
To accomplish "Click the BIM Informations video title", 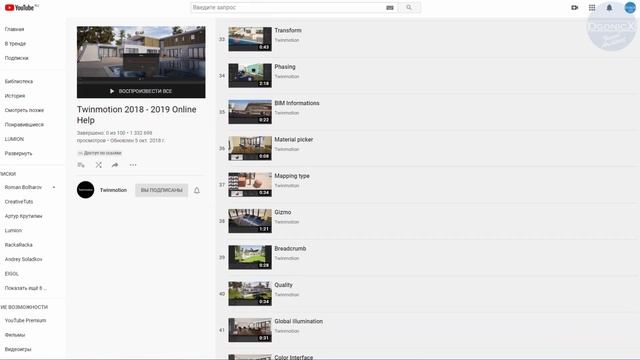I will (x=297, y=103).
